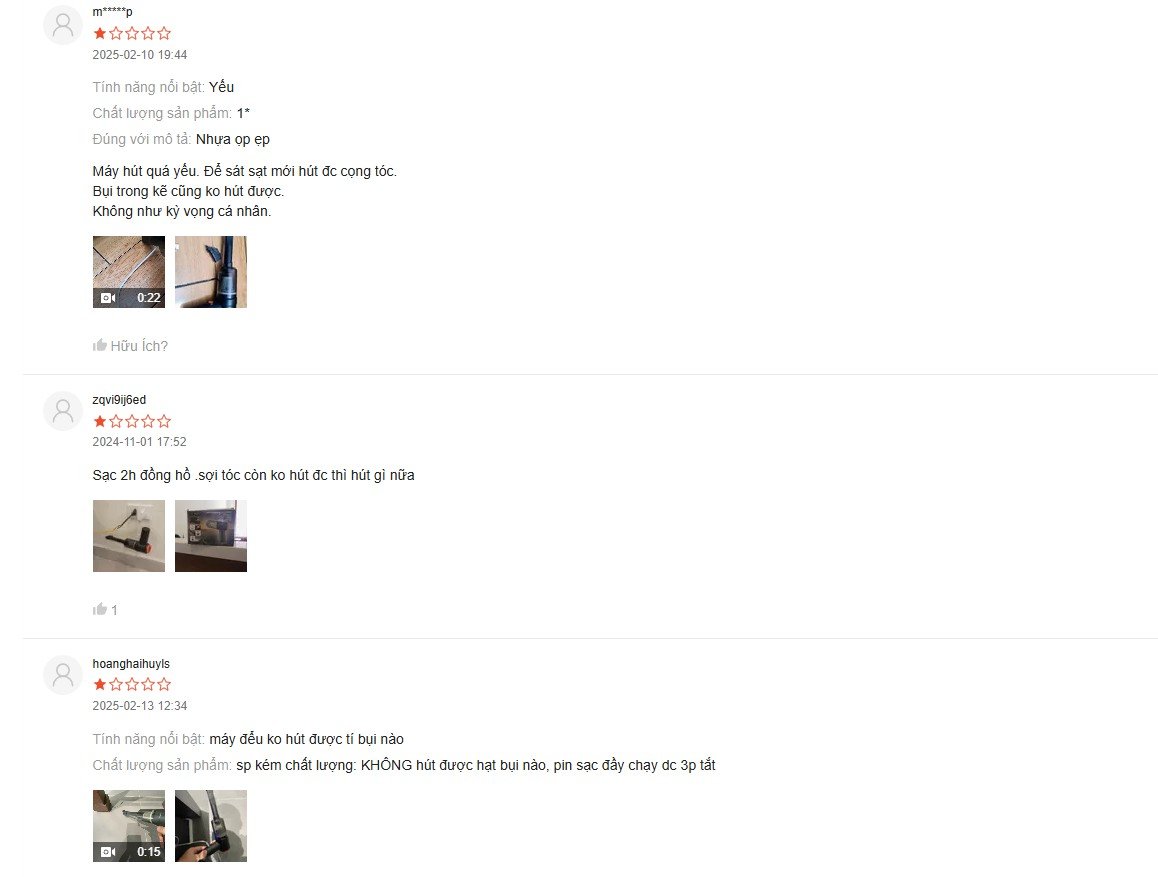Image resolution: width=1158 pixels, height=877 pixels.
Task: Click the username hoanghaihuyls
Action: (x=131, y=664)
